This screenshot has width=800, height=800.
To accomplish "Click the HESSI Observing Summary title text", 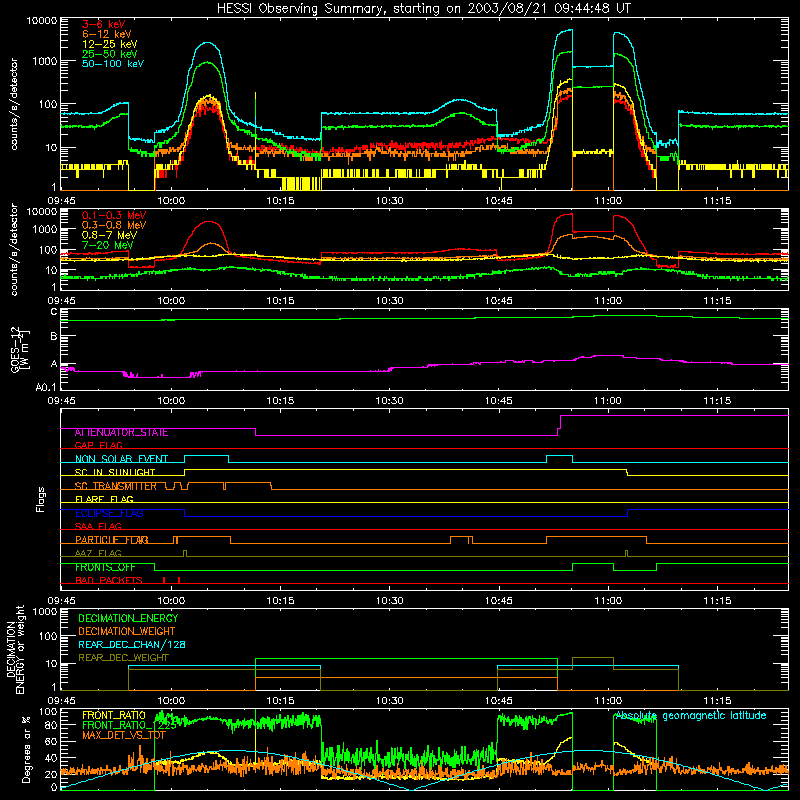I will (x=423, y=9).
